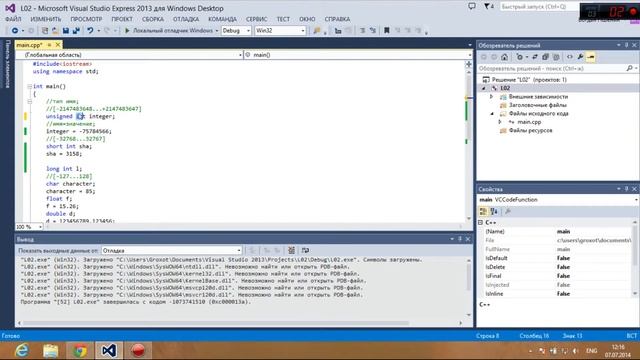Open Internet Explorer from the taskbar

[x=22, y=351]
